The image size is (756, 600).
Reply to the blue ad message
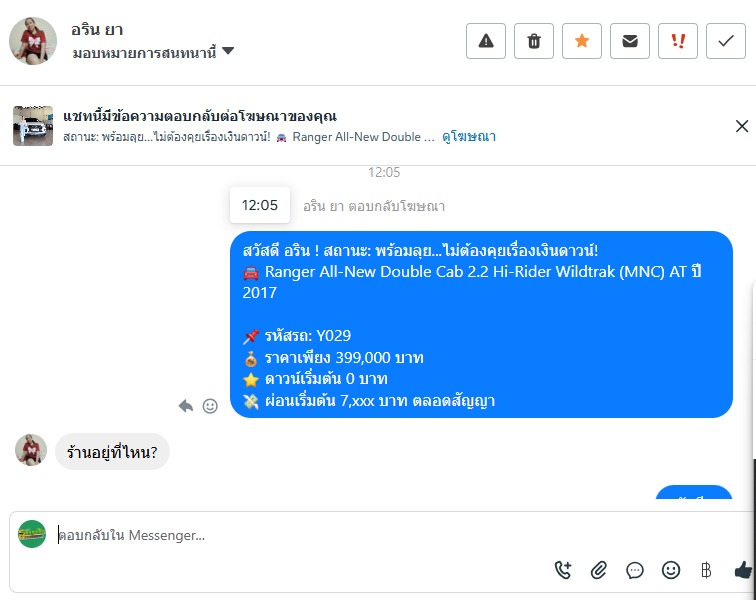point(186,406)
